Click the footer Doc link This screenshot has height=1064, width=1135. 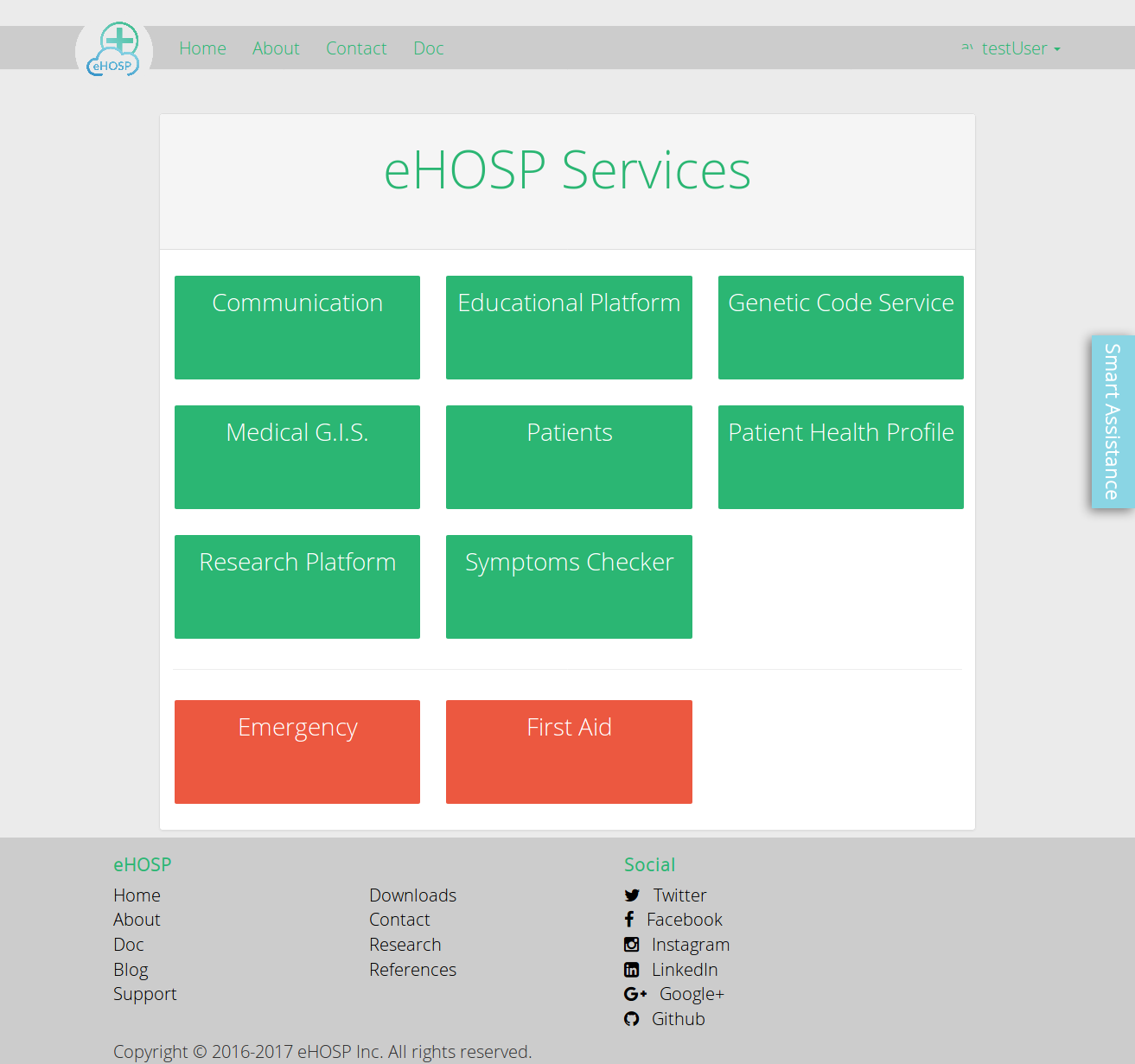click(x=129, y=945)
